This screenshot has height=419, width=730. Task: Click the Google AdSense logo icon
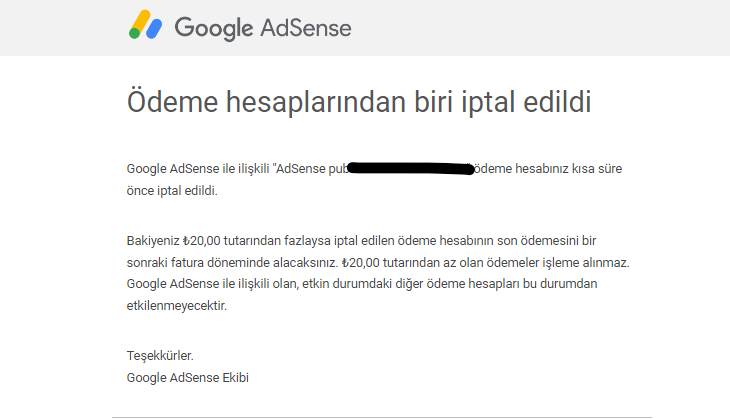[x=146, y=24]
